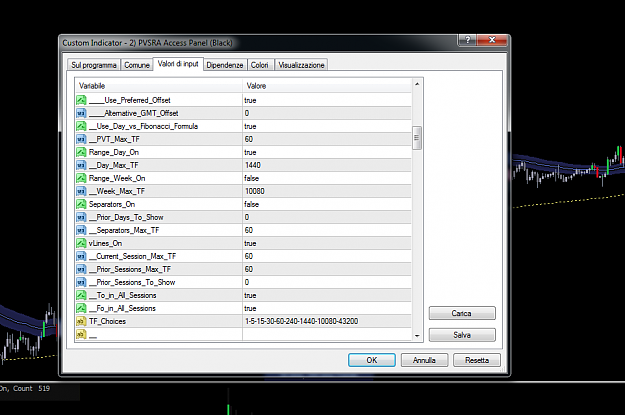Viewport: 625px width, 415px height.
Task: Open the Sul programma tab
Action: point(94,65)
